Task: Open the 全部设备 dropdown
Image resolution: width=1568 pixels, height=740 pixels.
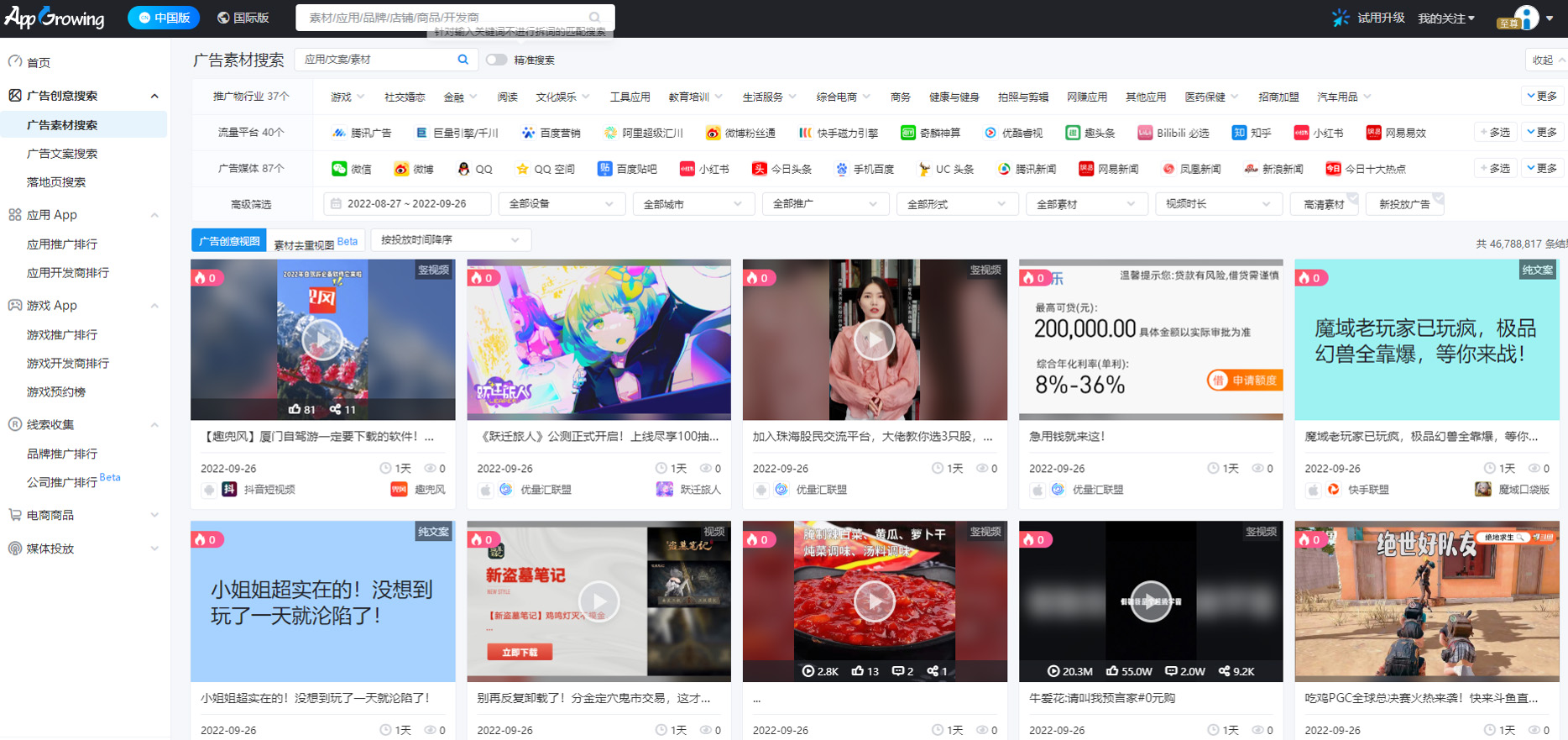Action: [560, 204]
